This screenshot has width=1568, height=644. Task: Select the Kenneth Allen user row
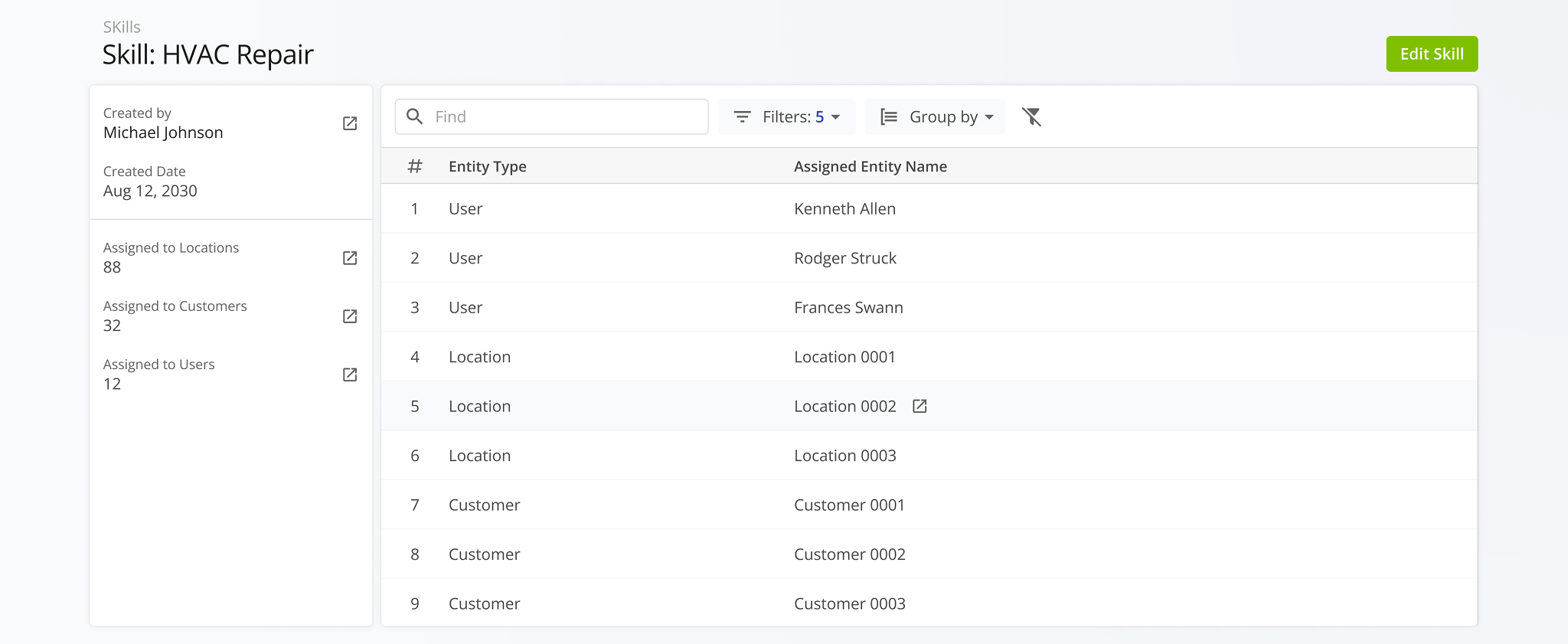[x=844, y=209]
